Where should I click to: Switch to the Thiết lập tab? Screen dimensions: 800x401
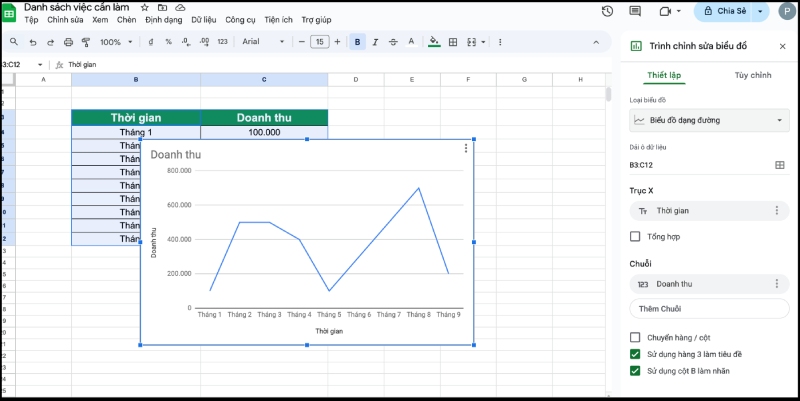click(664, 75)
